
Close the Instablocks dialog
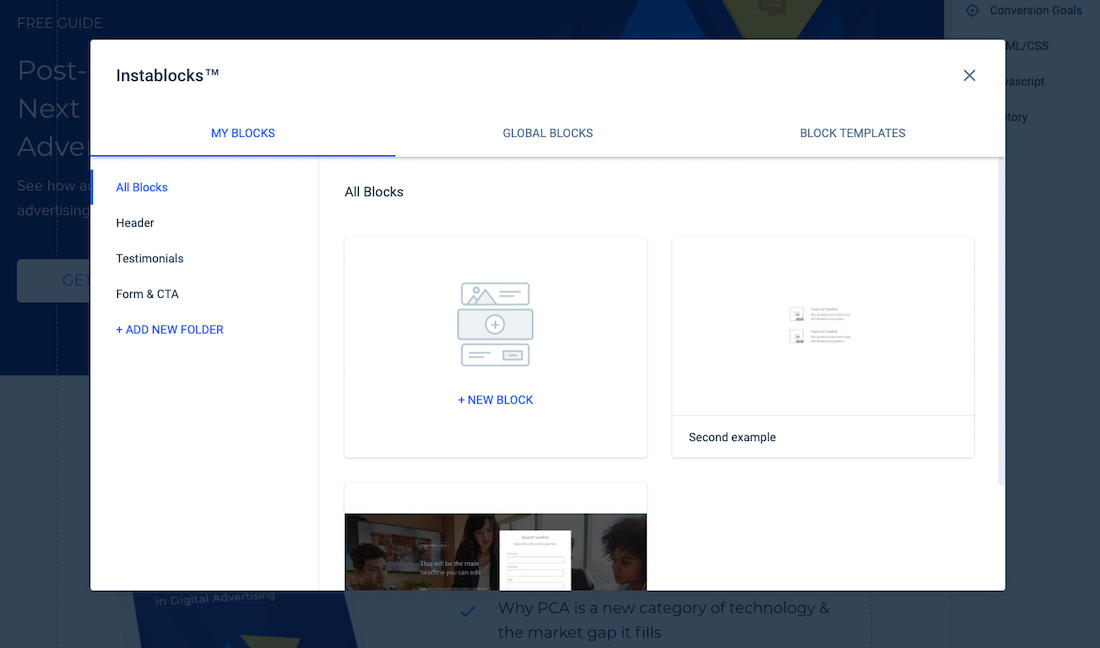[969, 76]
